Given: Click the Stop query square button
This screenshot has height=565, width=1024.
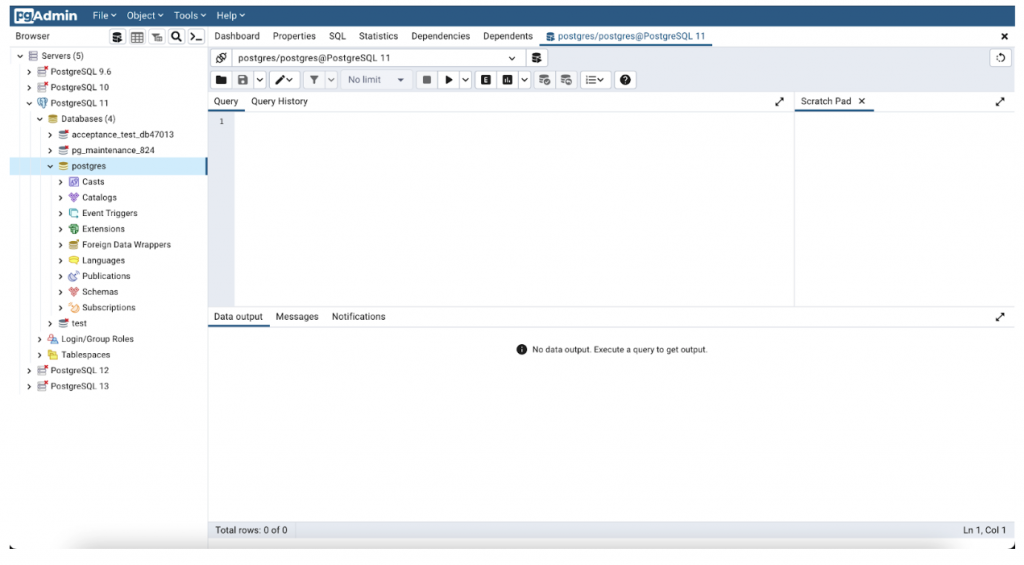Looking at the screenshot, I should [x=427, y=80].
